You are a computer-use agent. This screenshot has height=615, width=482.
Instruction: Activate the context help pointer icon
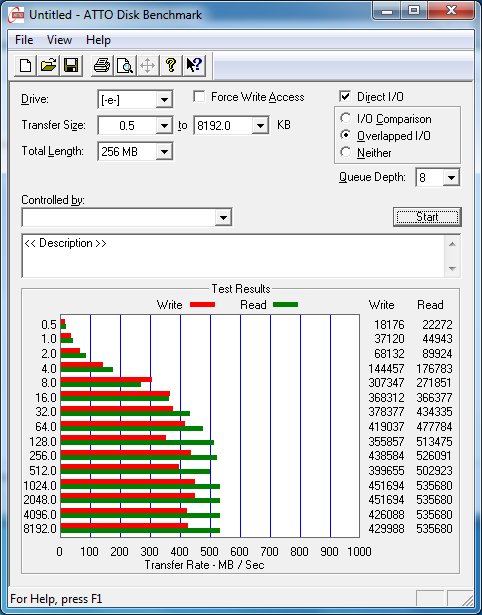point(194,66)
